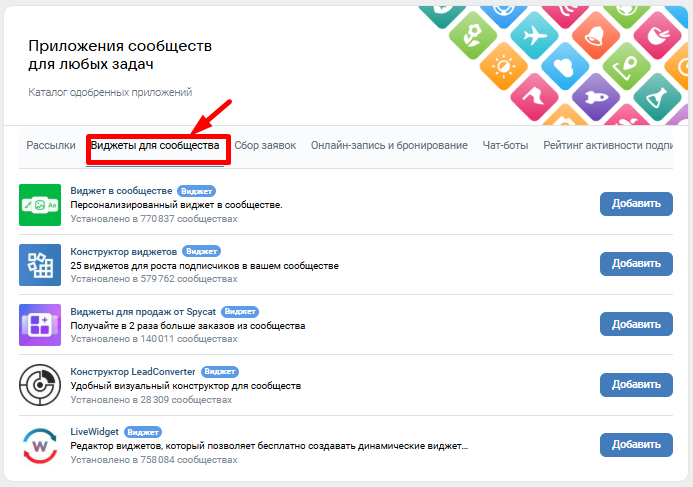The image size is (693, 487).
Task: Click the Каталог одобренных приложений text
Action: [x=110, y=93]
